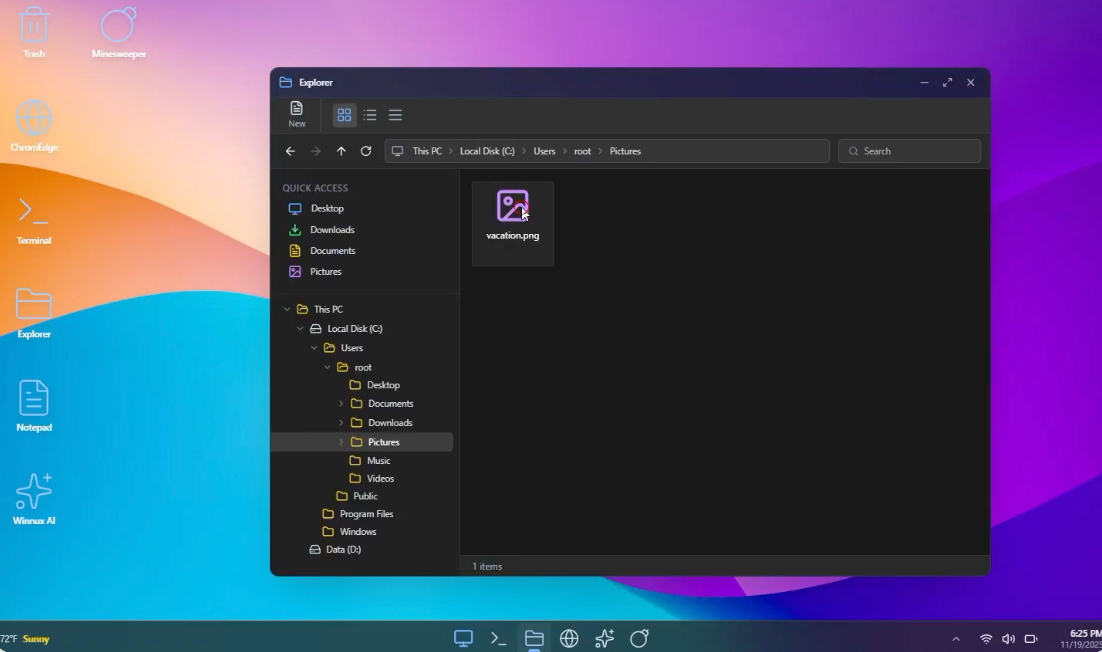This screenshot has width=1102, height=652.
Task: Switch to details view layout
Action: (x=395, y=115)
